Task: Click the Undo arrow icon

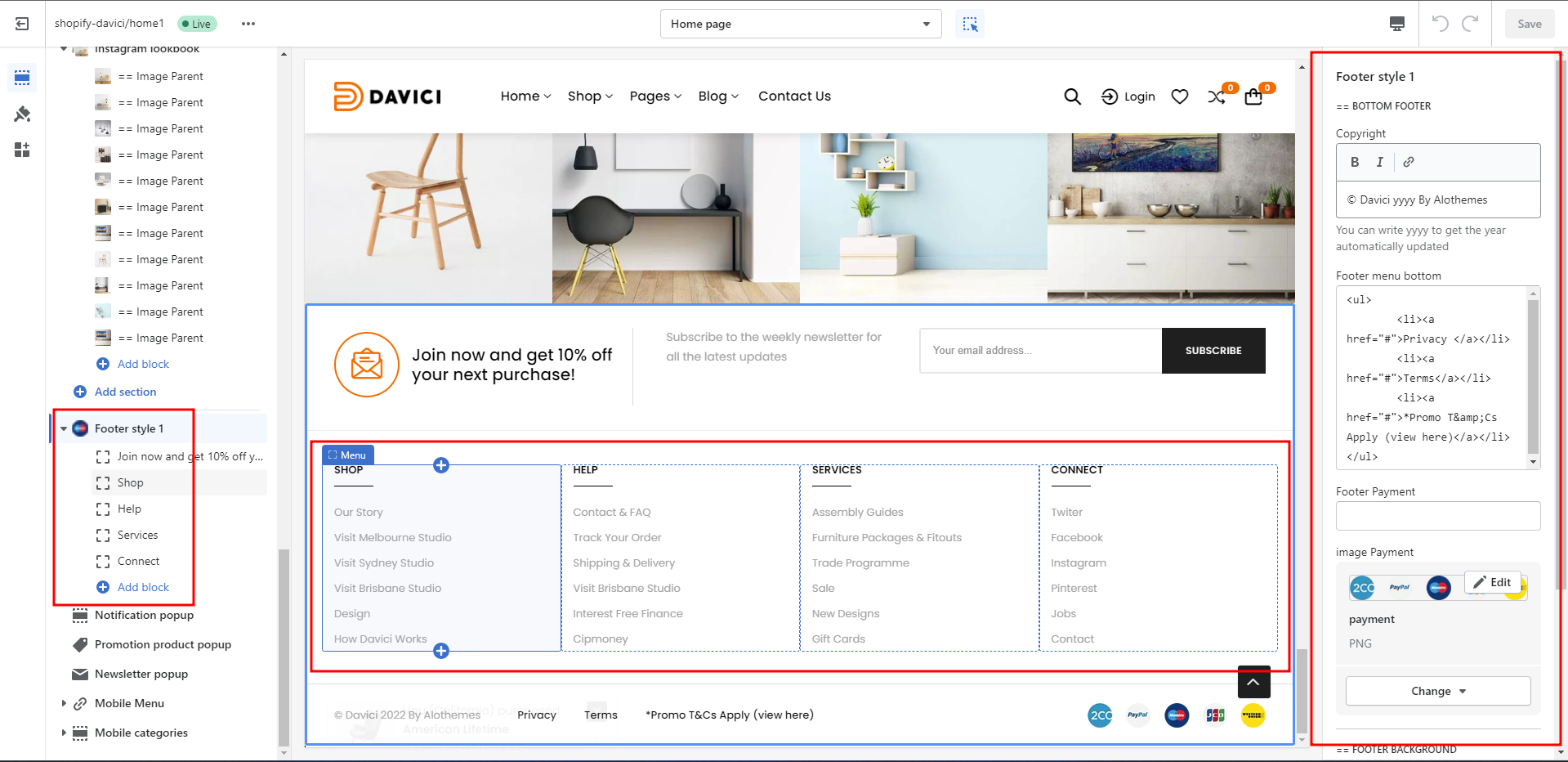Action: pos(1440,24)
